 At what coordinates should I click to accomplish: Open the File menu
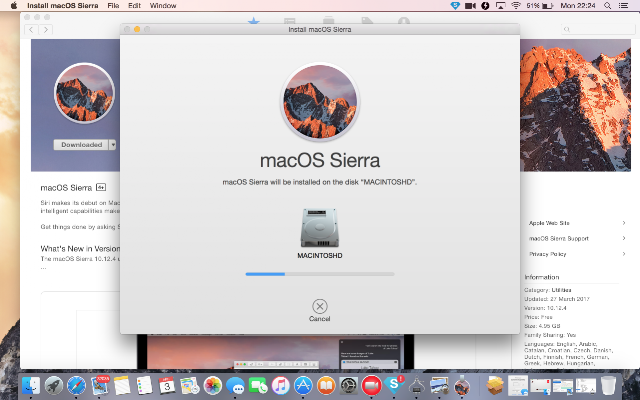[x=113, y=6]
